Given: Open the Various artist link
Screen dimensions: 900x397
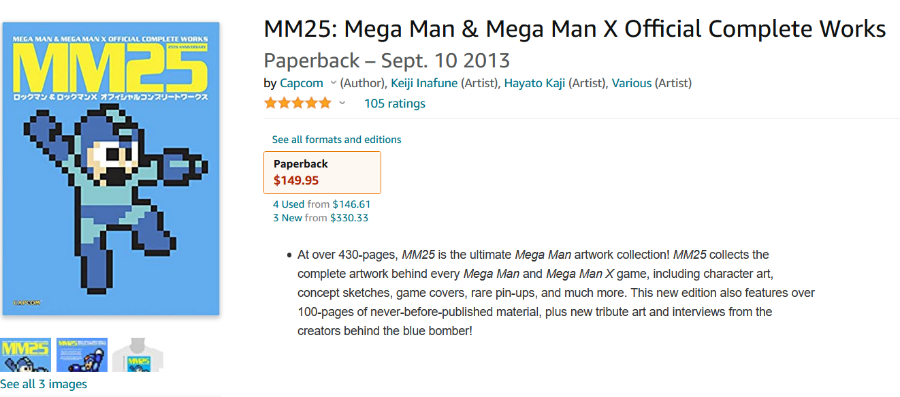Looking at the screenshot, I should point(631,83).
